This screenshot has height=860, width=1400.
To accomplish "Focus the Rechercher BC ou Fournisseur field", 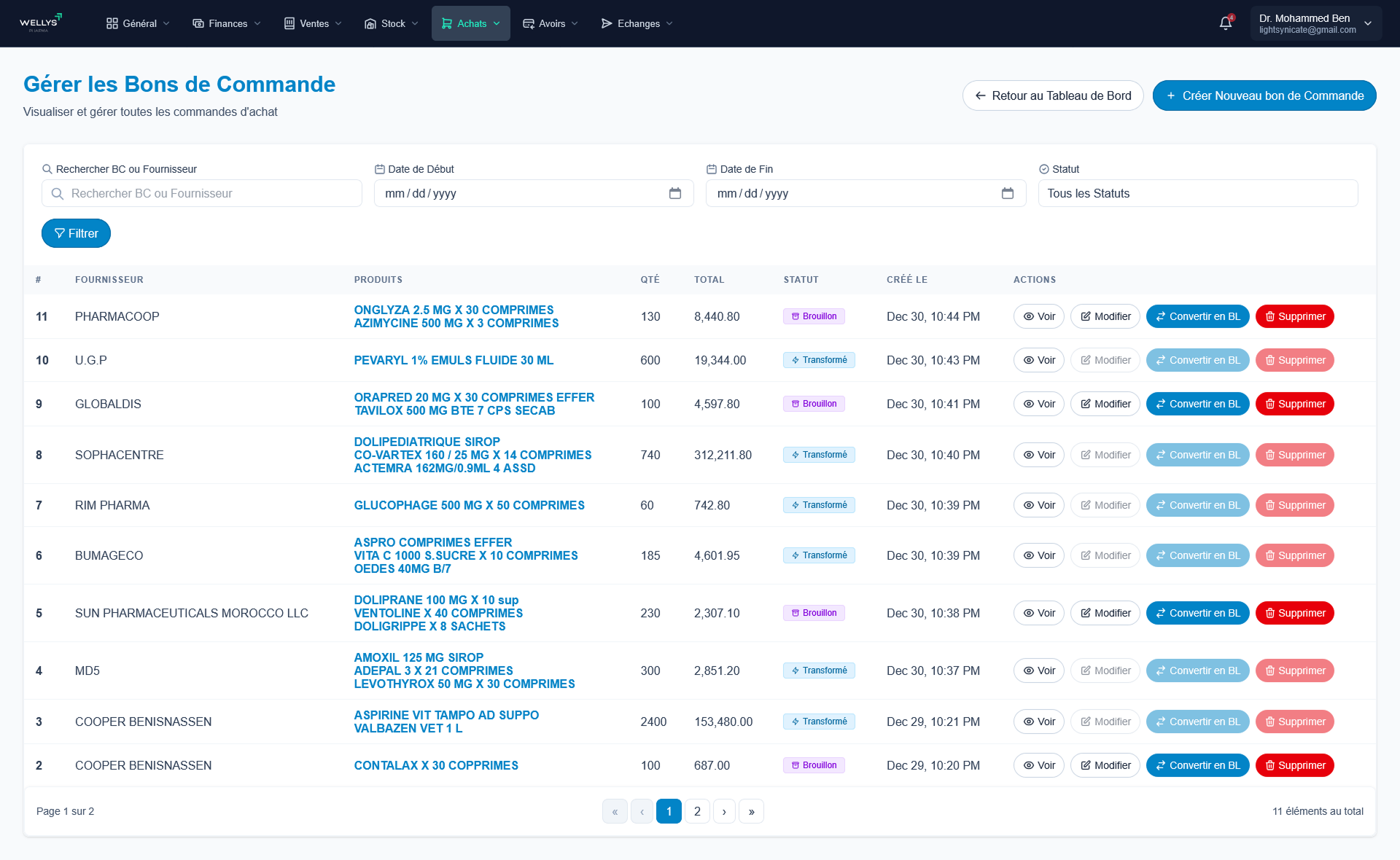I will click(x=202, y=193).
